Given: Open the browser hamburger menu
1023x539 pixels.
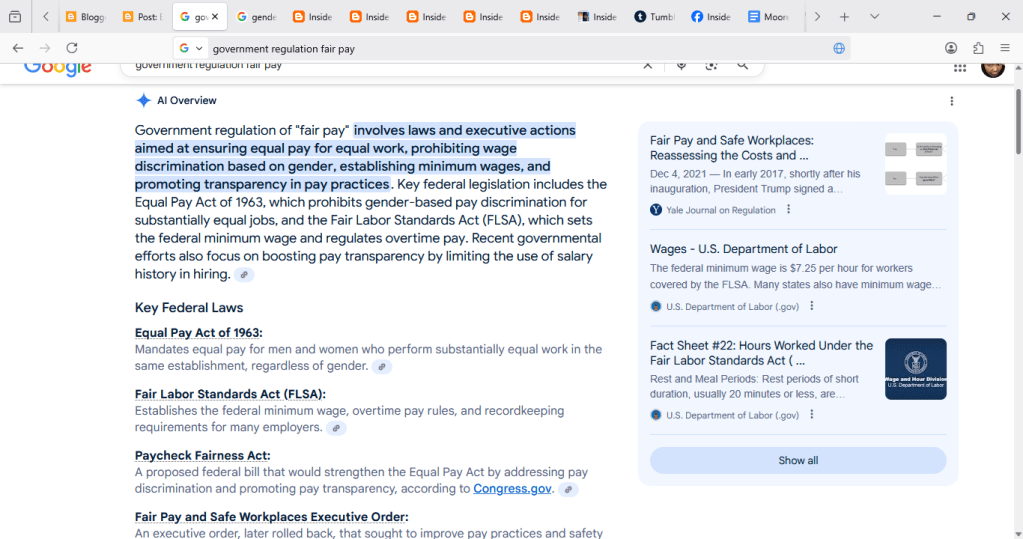Looking at the screenshot, I should (x=1005, y=48).
